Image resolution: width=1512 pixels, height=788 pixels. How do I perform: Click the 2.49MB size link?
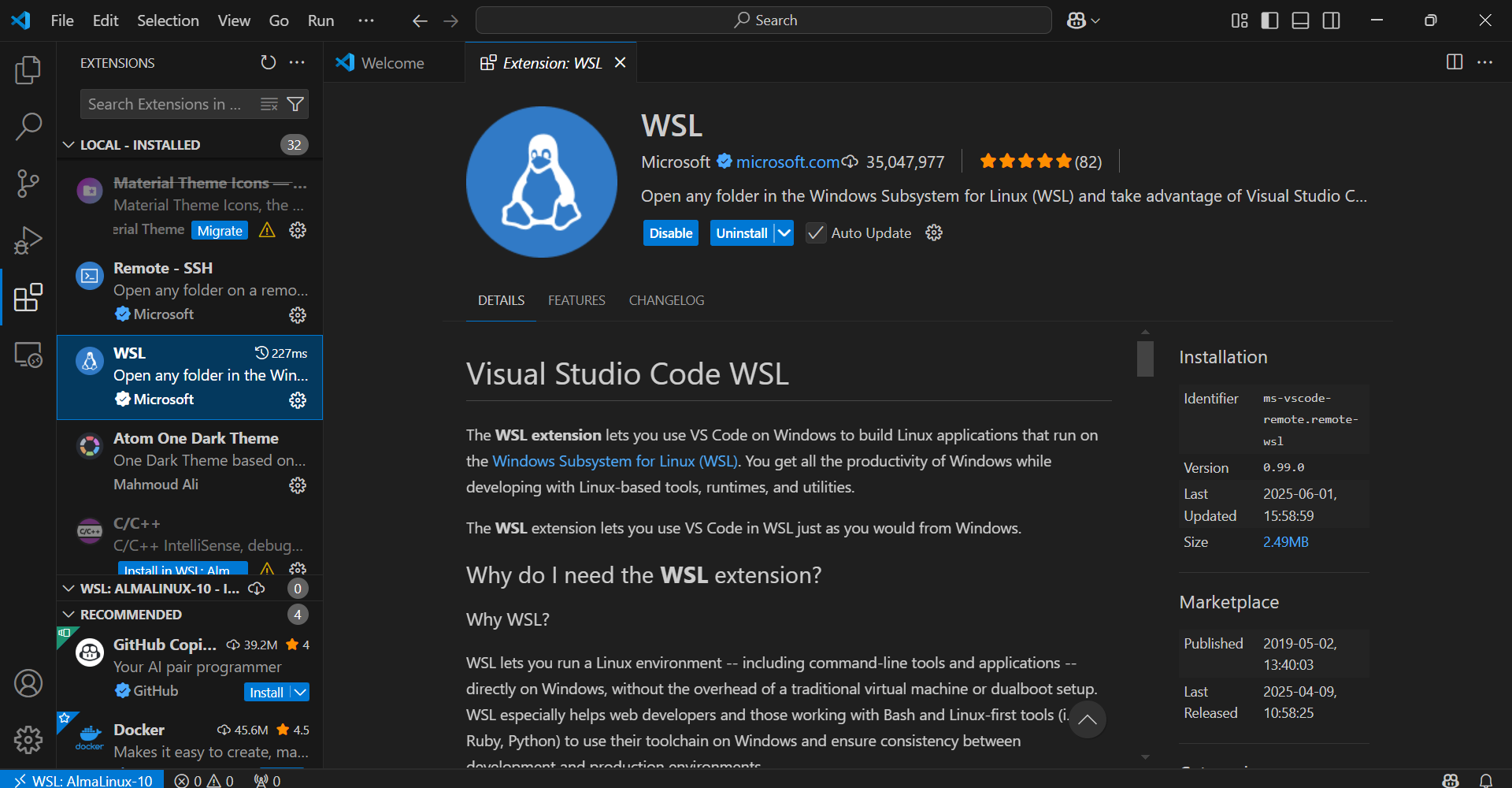(1286, 542)
